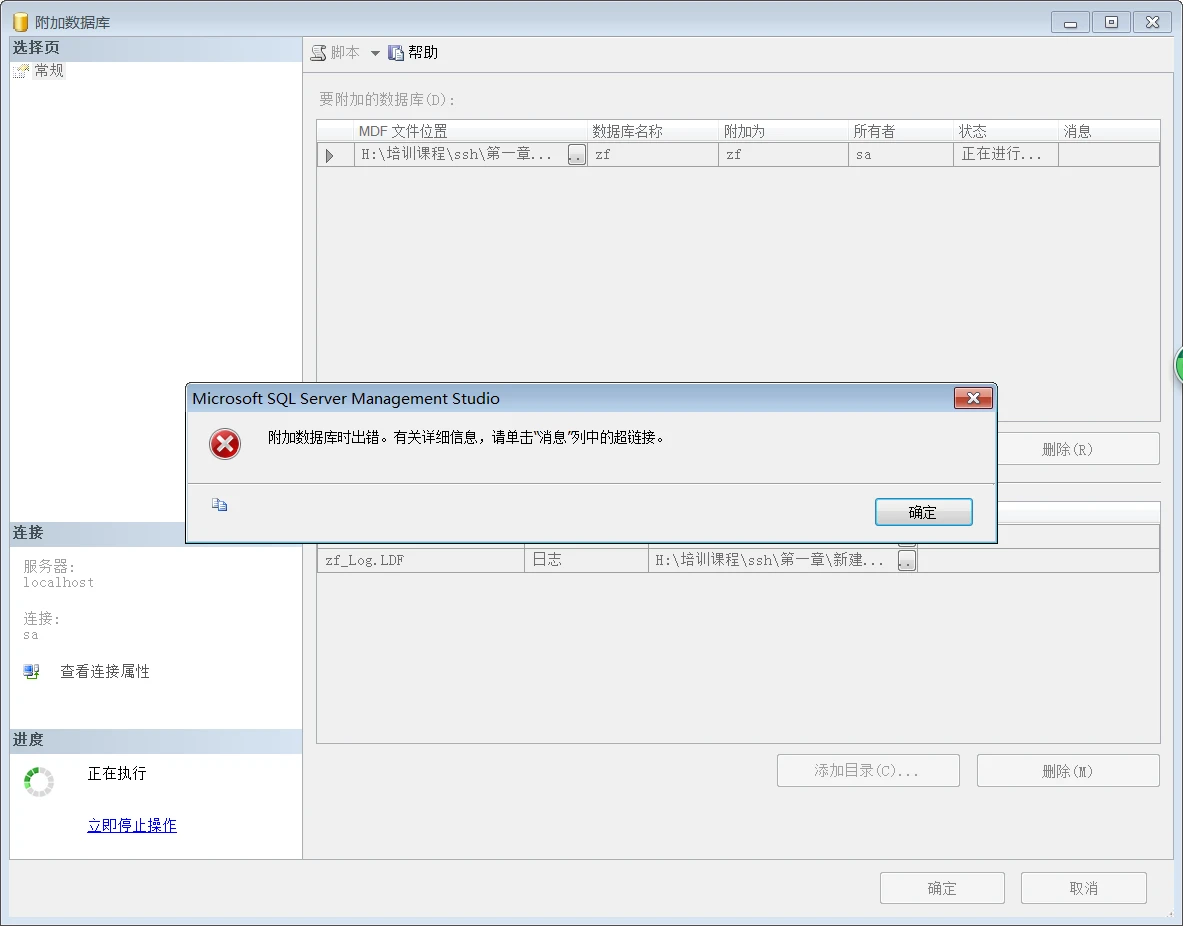Image resolution: width=1183 pixels, height=926 pixels.
Task: Click log file path H:\培训课程\ssh\第一章\新建...
Action: pyautogui.click(x=773, y=560)
